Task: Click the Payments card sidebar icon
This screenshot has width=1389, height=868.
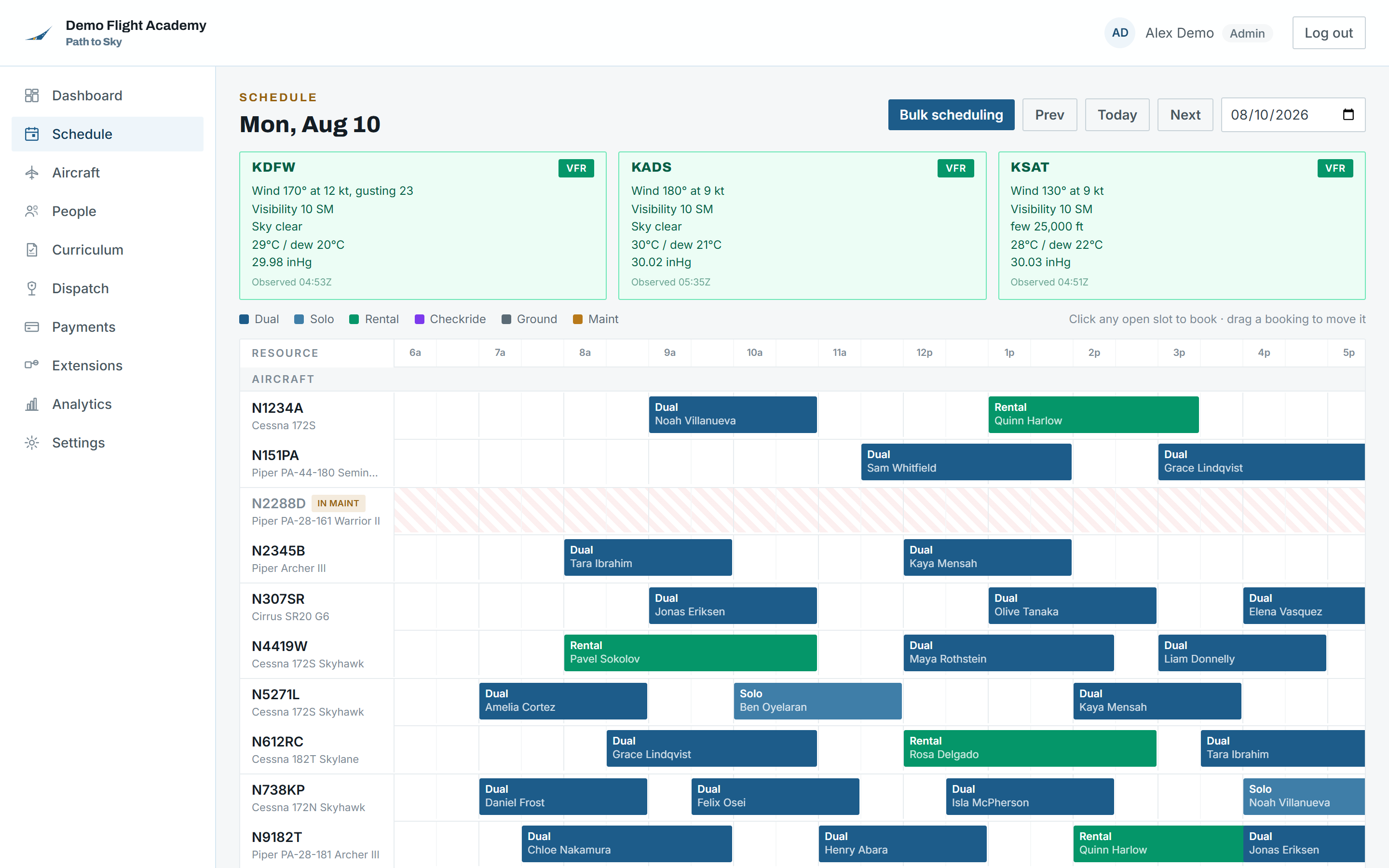Action: tap(32, 326)
